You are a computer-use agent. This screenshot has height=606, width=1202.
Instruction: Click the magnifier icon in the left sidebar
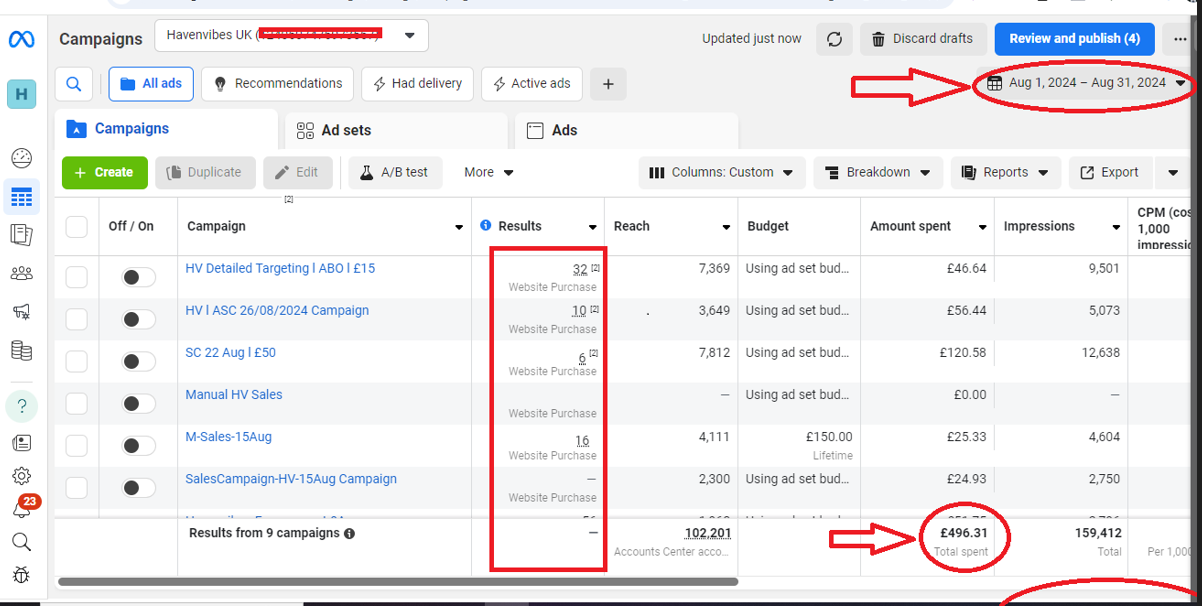coord(21,542)
